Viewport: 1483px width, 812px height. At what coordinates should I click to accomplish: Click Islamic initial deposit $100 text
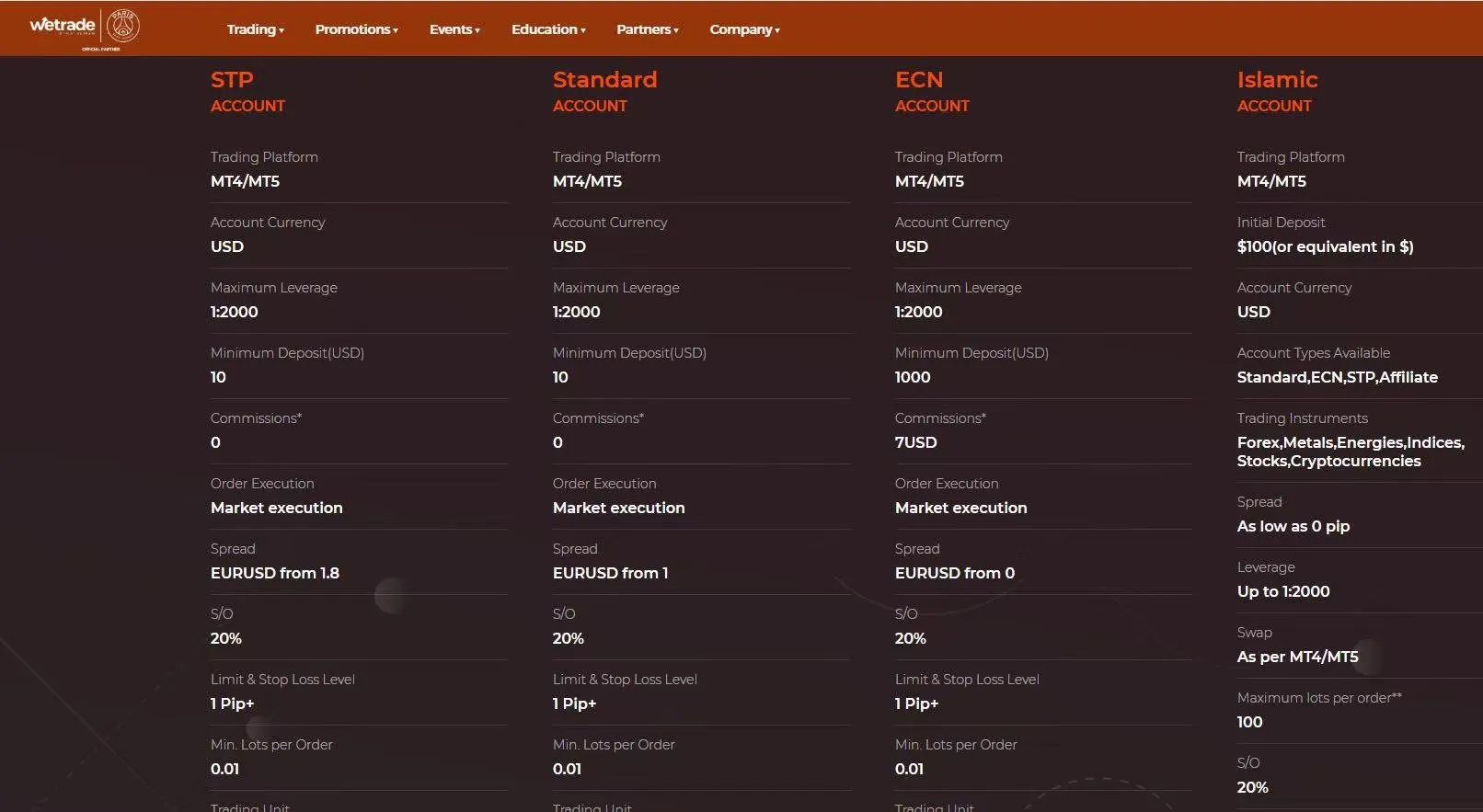(x=1325, y=246)
